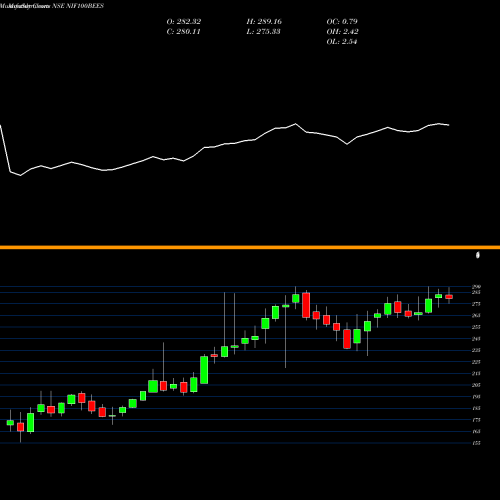Click the 'NSE NIF100BEES' chart title

coord(78,6)
